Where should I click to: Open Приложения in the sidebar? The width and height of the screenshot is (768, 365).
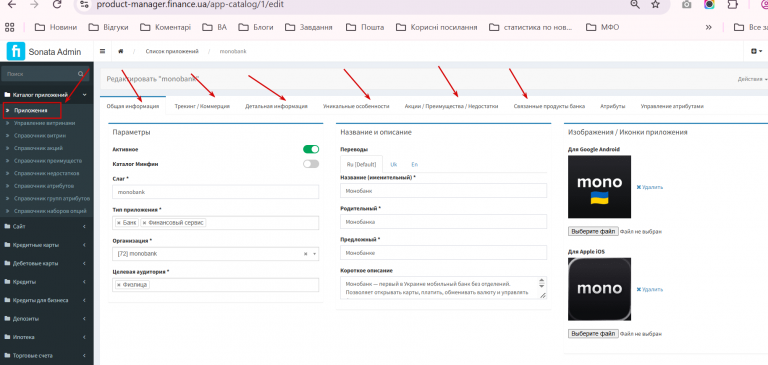[31, 111]
